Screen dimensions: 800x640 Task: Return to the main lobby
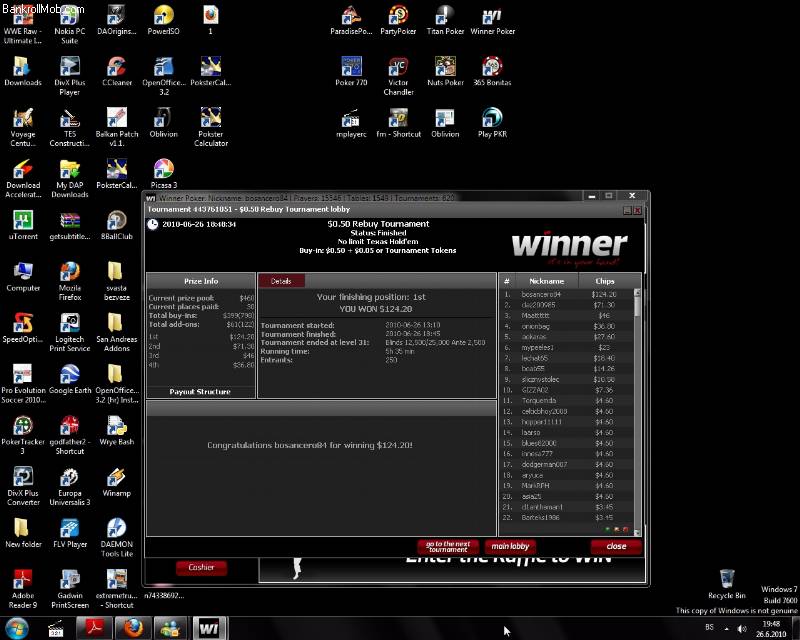(x=510, y=547)
